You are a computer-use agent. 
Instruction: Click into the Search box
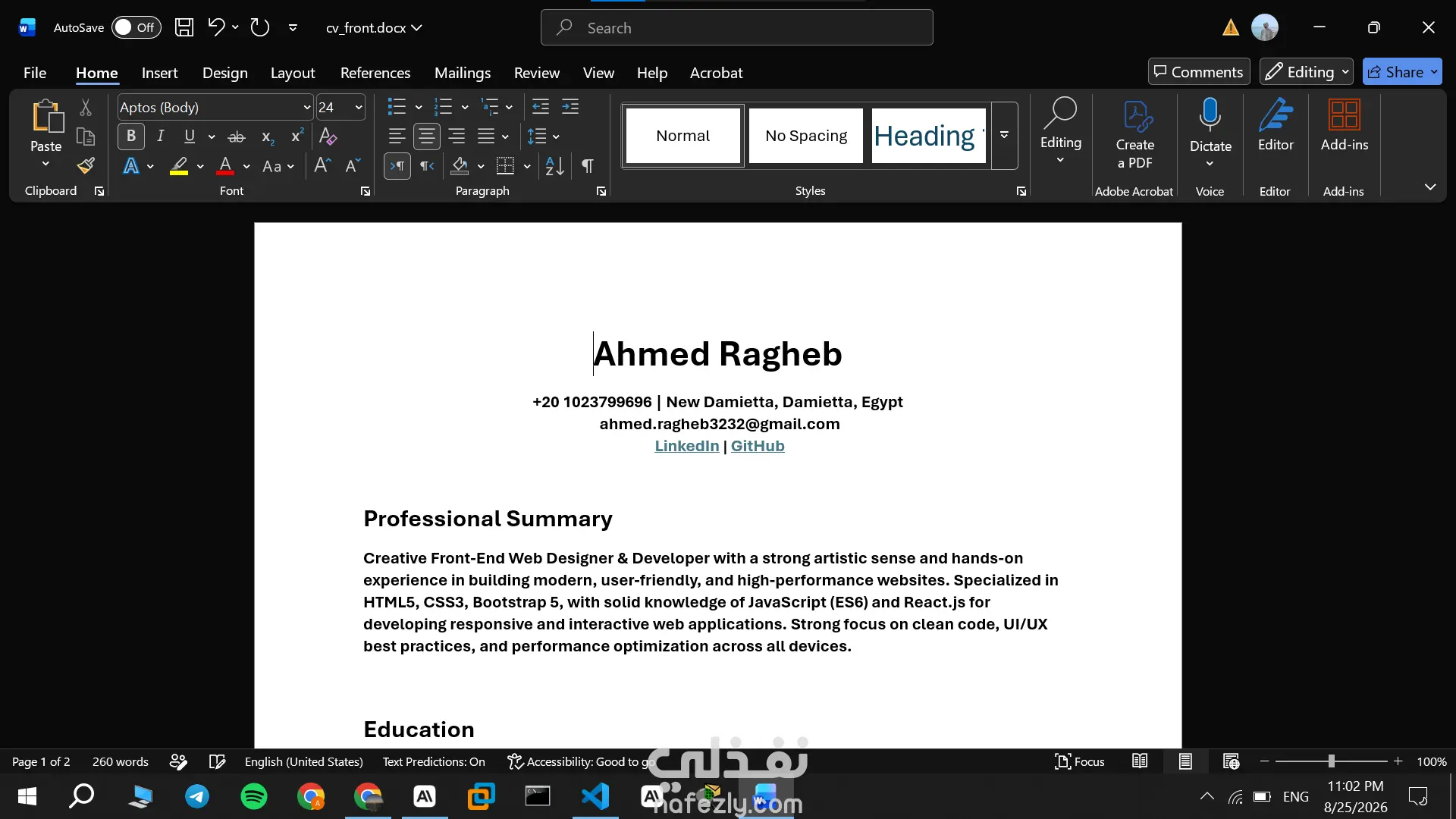[x=737, y=28]
